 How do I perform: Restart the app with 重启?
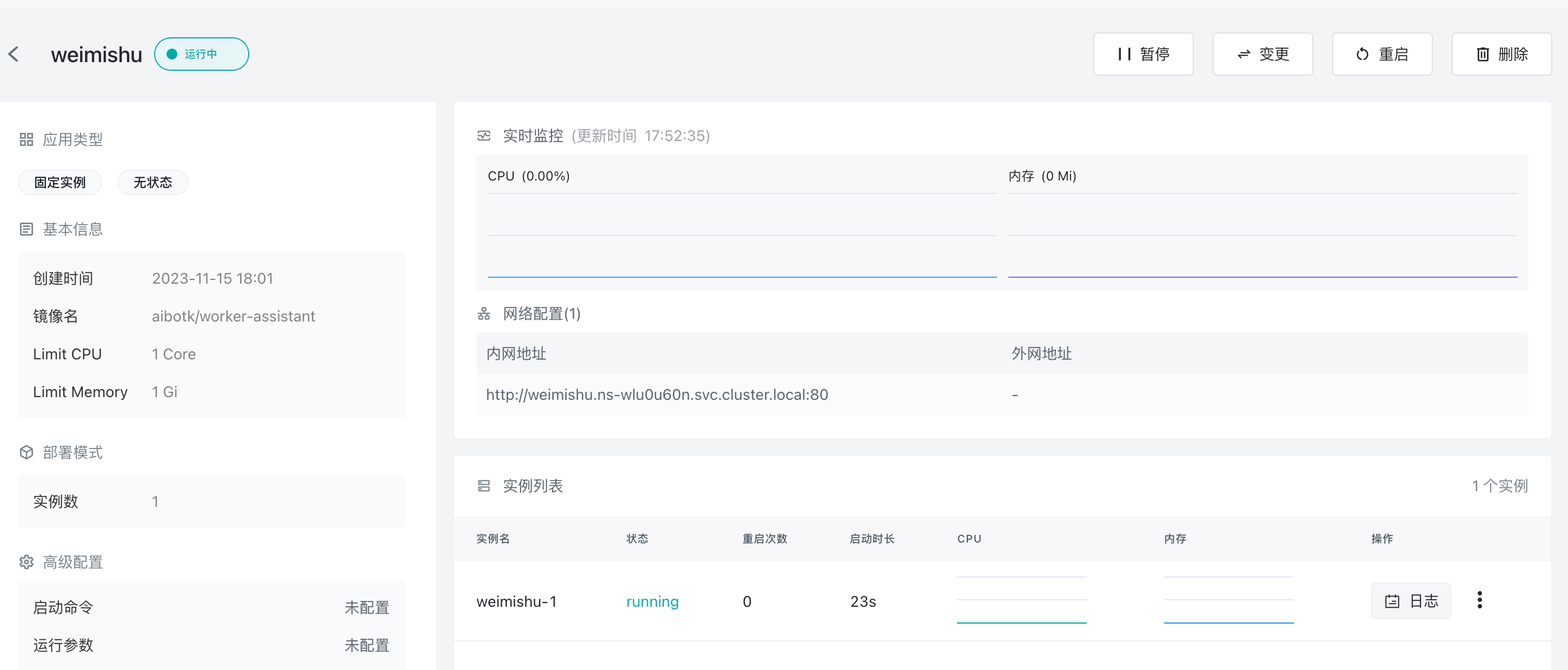pyautogui.click(x=1382, y=53)
